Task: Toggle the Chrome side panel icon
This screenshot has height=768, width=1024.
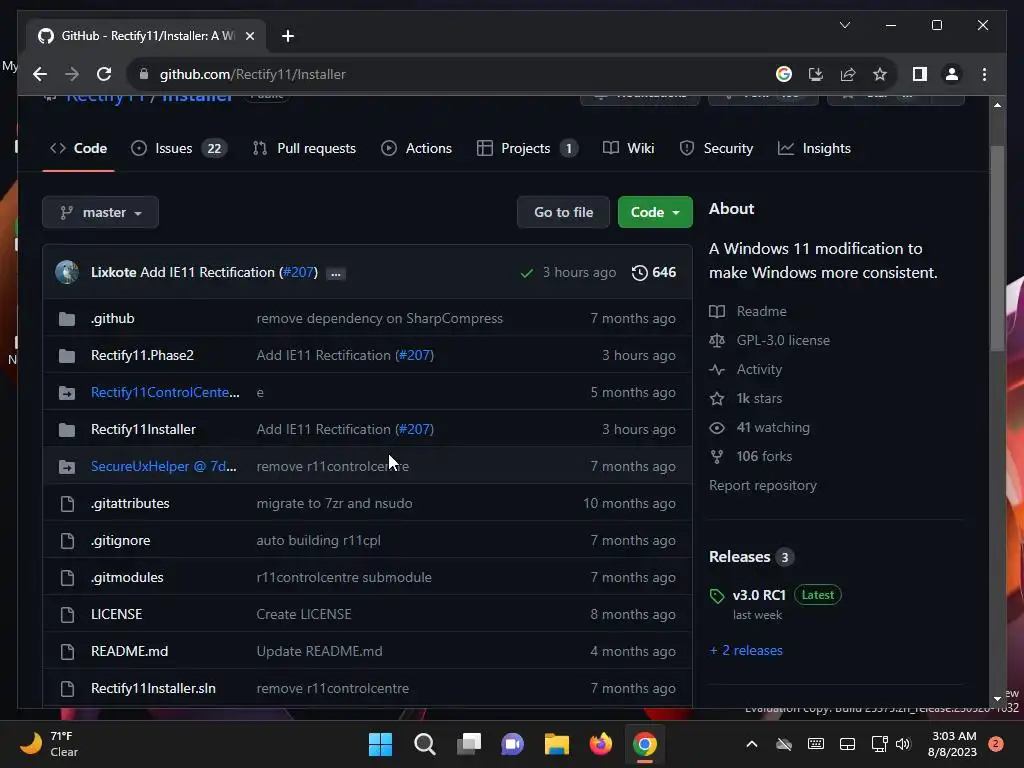Action: tap(920, 74)
